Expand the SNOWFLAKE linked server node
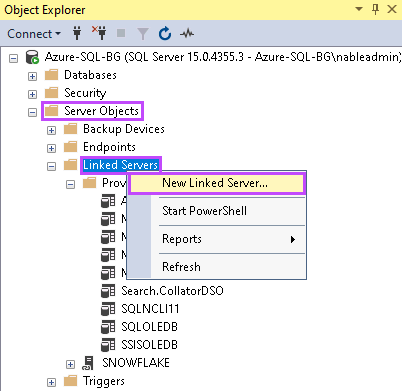Screen dimensions: 402x391 (x=70, y=365)
